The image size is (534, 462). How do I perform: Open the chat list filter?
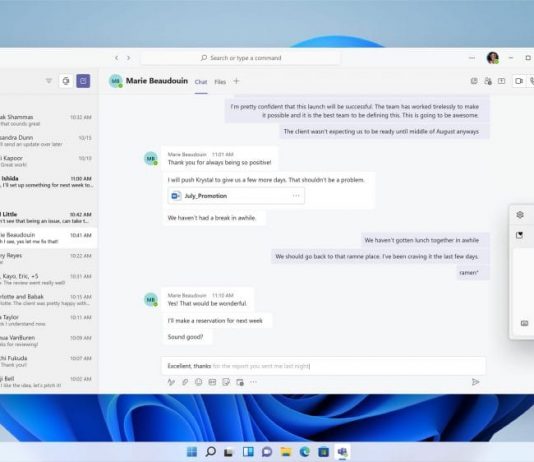pyautogui.click(x=49, y=81)
